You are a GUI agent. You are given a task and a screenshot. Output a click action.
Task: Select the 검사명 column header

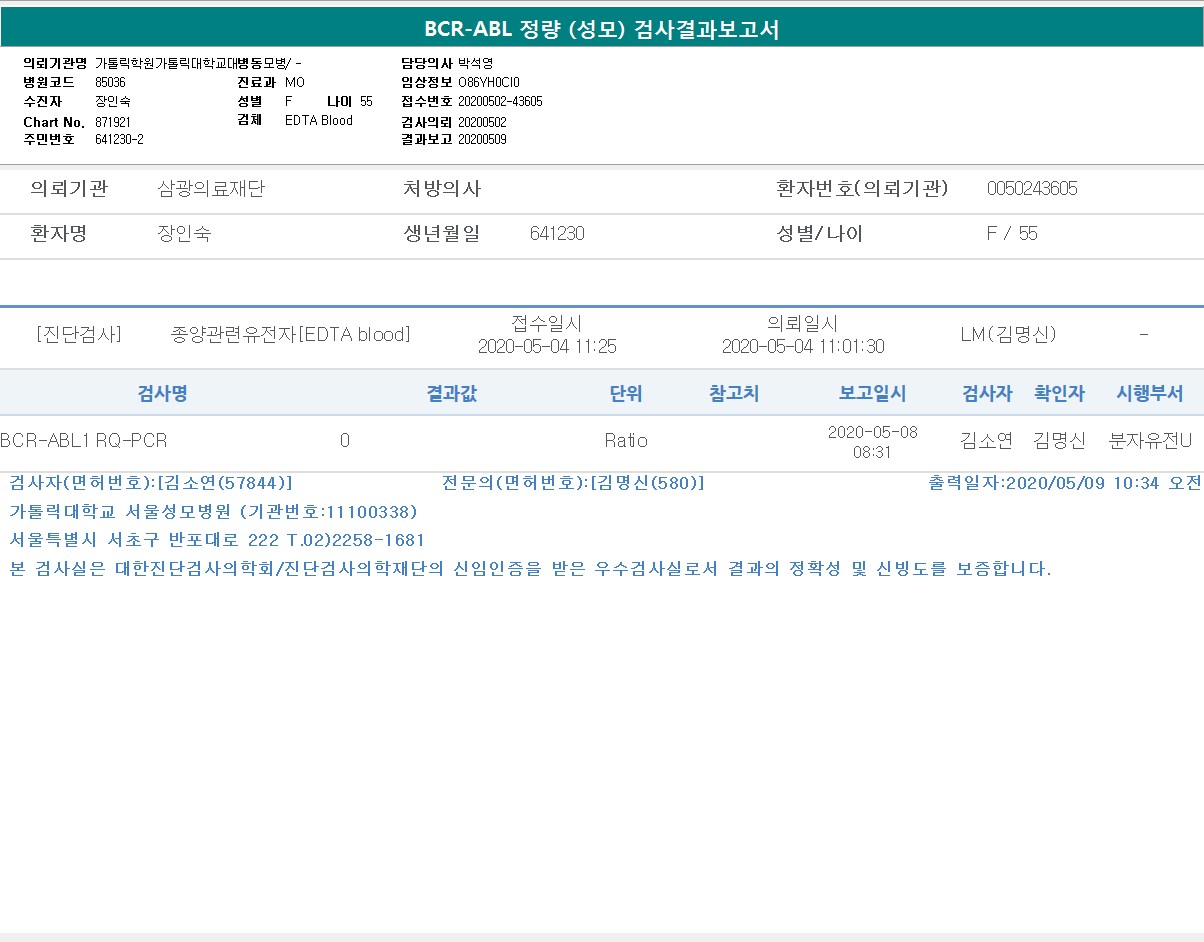click(x=162, y=394)
